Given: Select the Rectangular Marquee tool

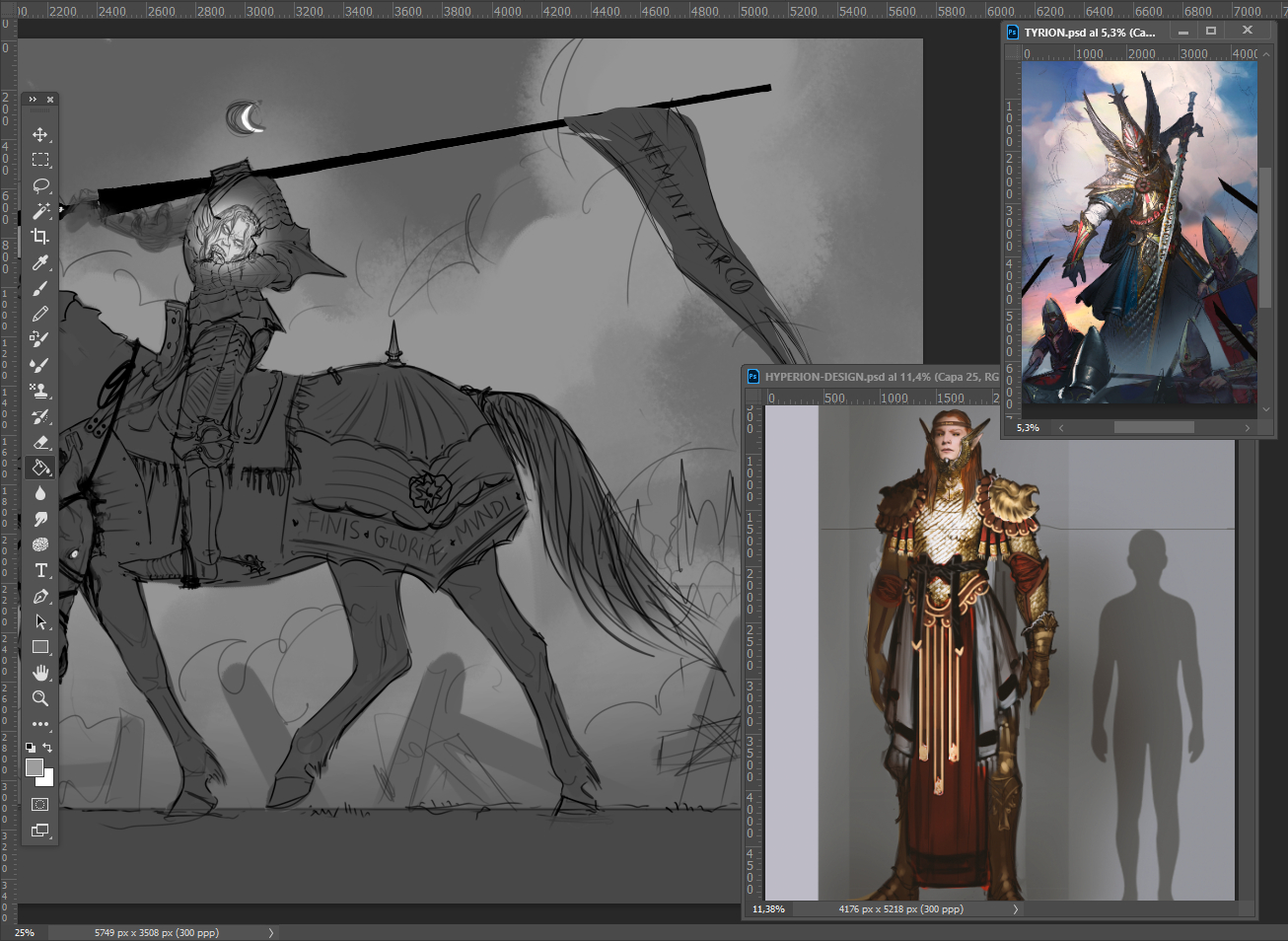Looking at the screenshot, I should (x=40, y=160).
